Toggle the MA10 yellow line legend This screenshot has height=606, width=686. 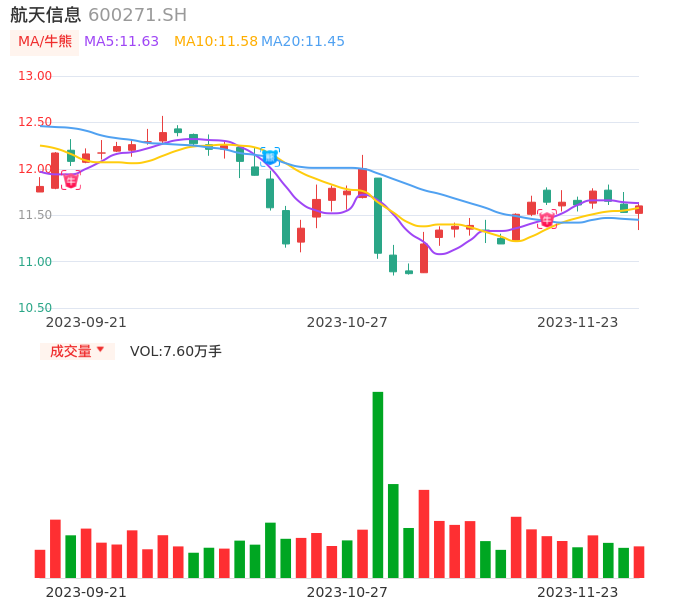tap(215, 42)
